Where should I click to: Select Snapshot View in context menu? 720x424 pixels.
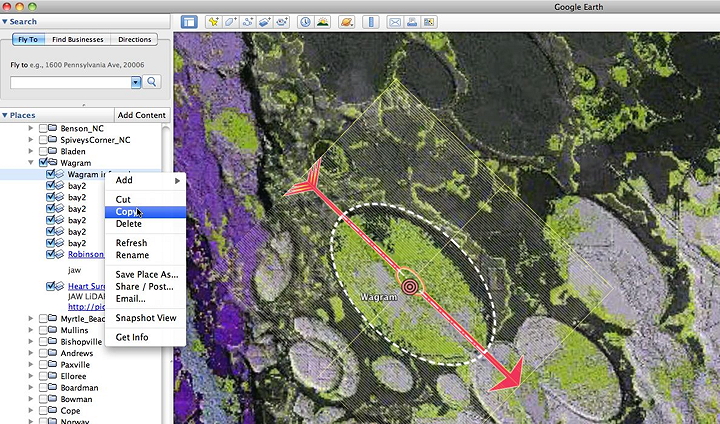[x=145, y=318]
